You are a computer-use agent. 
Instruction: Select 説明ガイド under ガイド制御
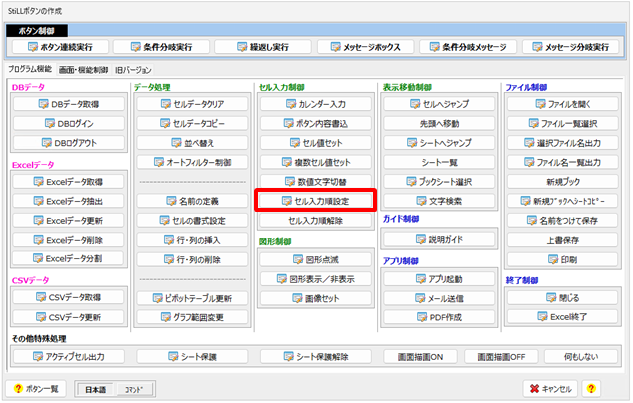tap(439, 240)
